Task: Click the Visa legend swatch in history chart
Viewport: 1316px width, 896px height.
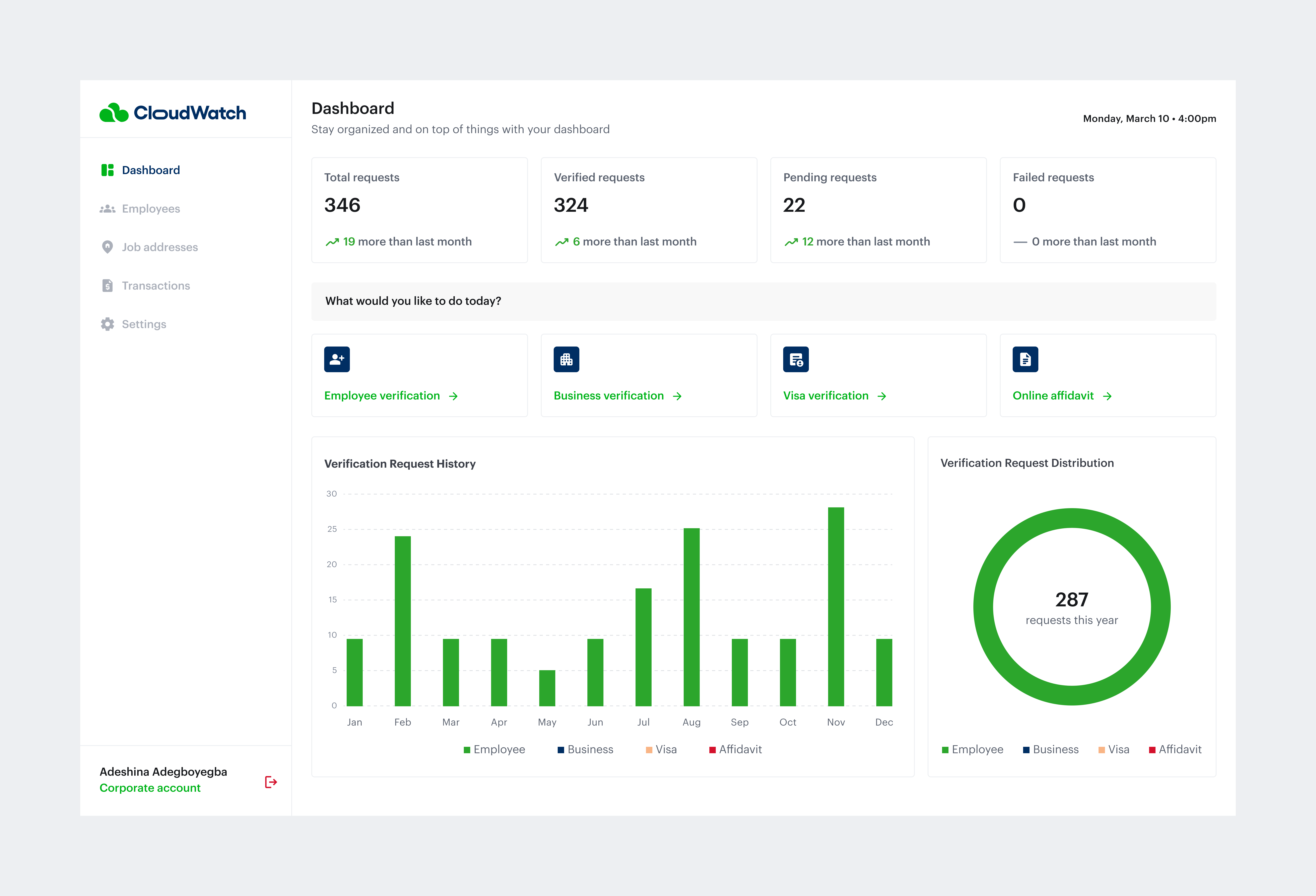Action: [x=649, y=750]
